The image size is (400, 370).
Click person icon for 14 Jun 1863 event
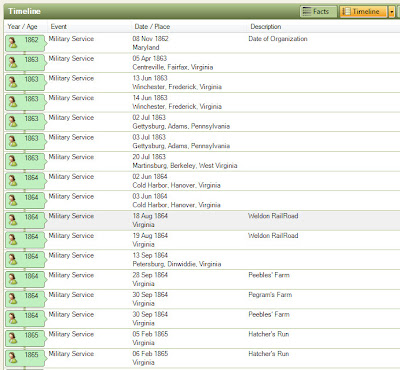(x=13, y=102)
